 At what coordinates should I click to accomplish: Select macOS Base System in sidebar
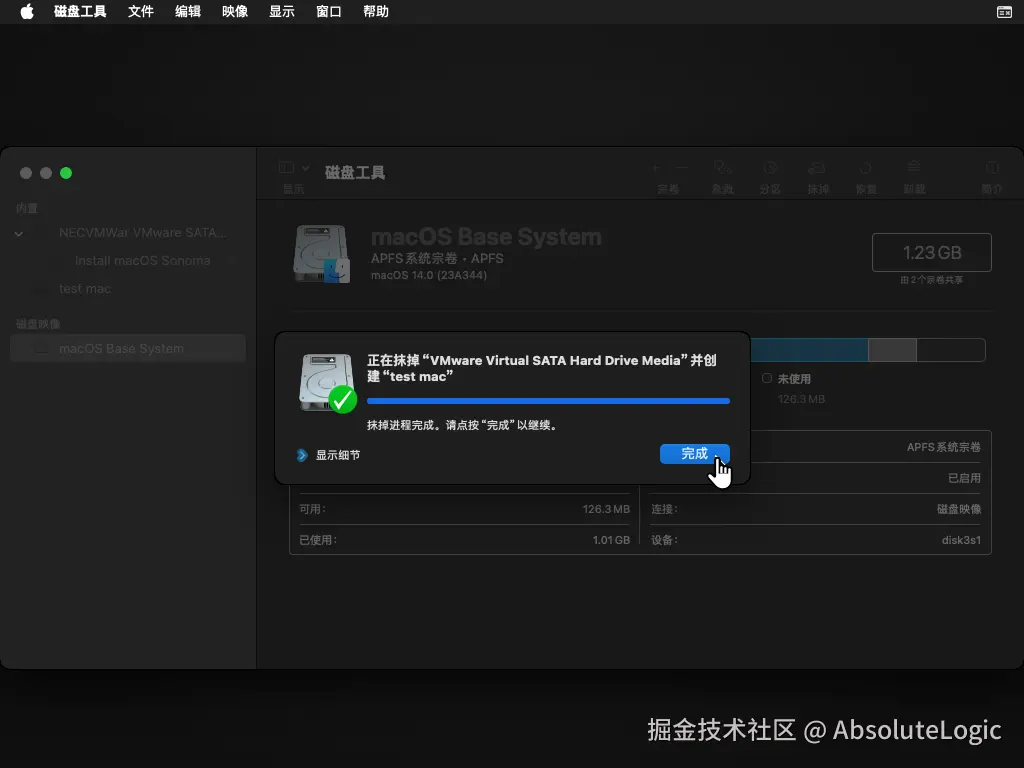[x=128, y=348]
